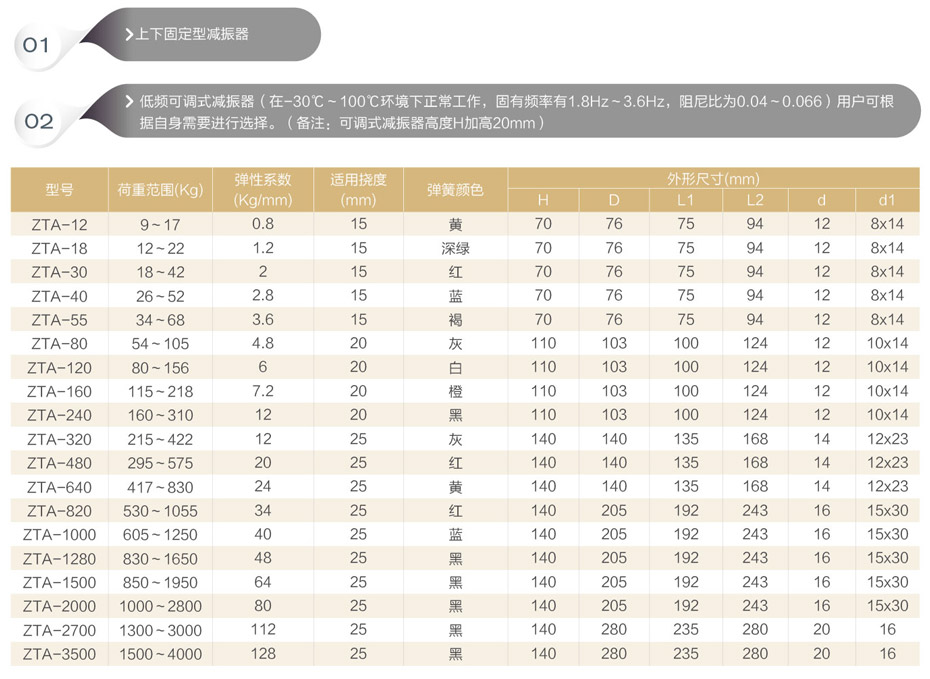The height and width of the screenshot is (679, 930).
Task: Open the 上下固定型减振器 section title
Action: (x=192, y=35)
